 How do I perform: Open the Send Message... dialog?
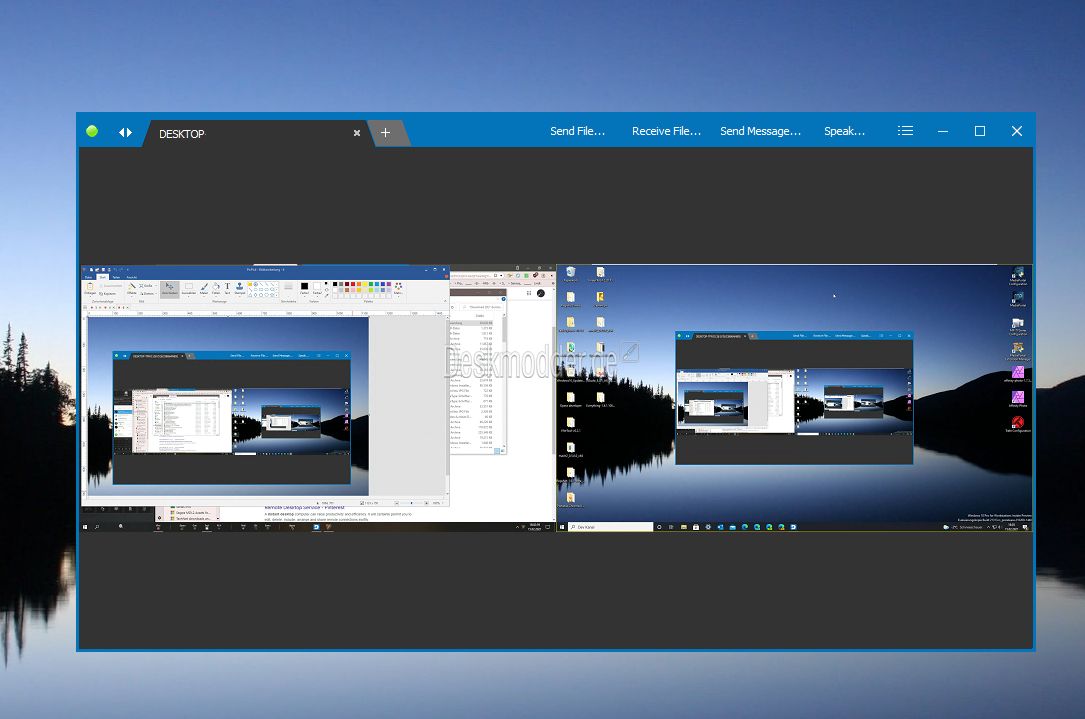point(760,131)
